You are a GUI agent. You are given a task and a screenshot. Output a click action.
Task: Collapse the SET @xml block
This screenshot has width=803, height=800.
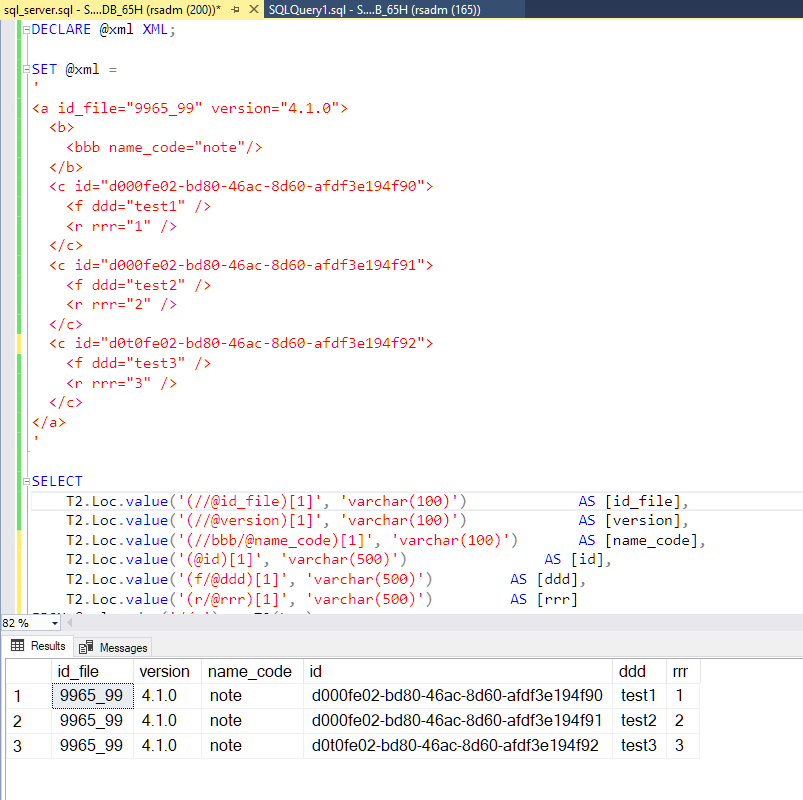[27, 69]
